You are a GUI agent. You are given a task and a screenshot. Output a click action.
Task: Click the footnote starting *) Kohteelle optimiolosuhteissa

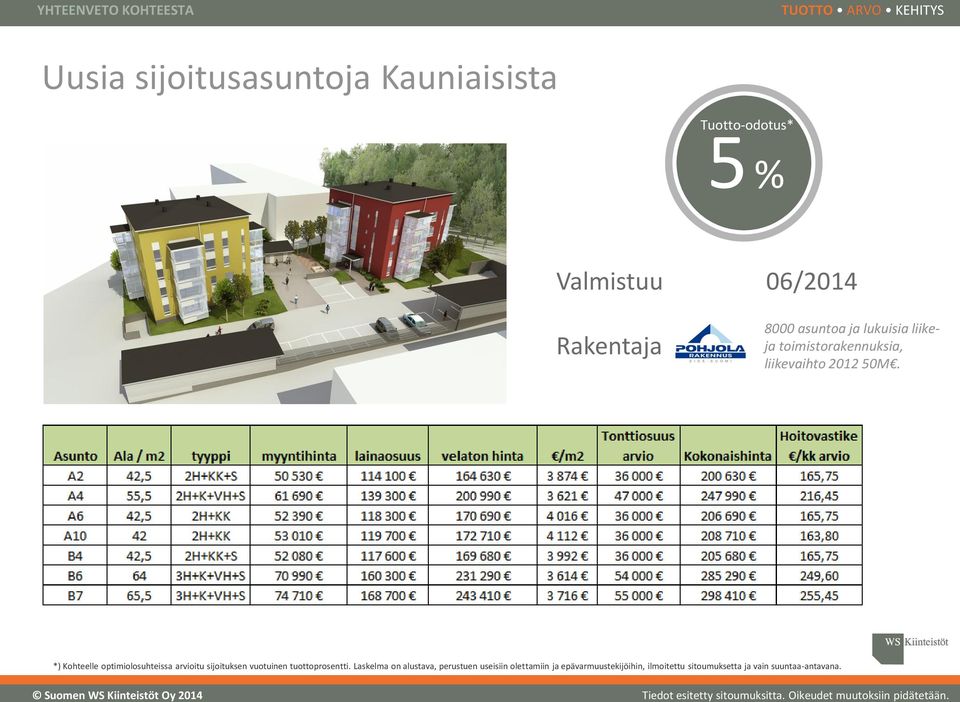point(448,666)
